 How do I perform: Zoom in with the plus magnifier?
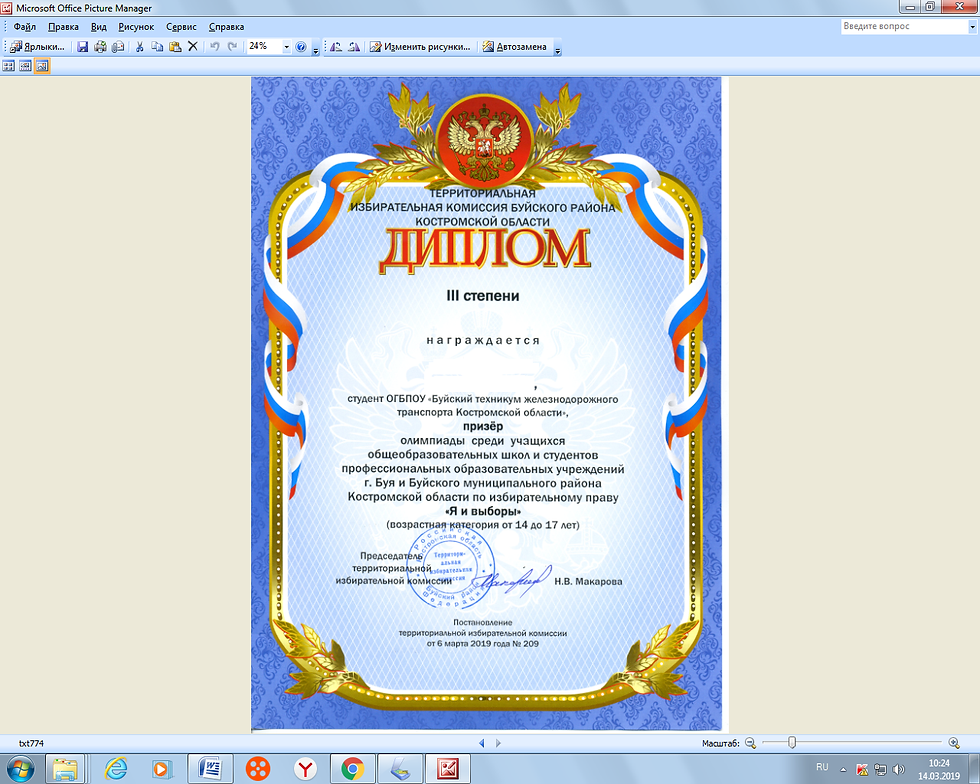point(954,743)
